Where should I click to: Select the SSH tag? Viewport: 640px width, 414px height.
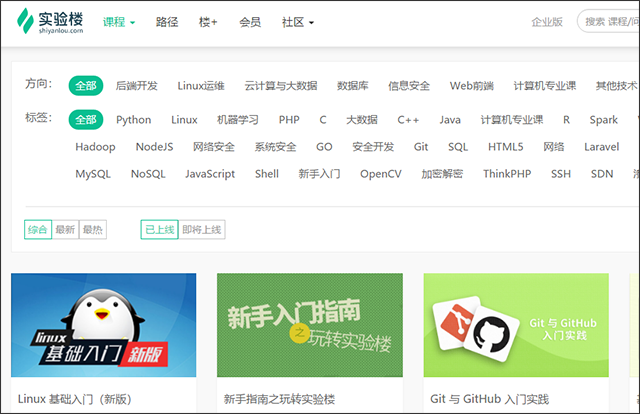point(561,174)
